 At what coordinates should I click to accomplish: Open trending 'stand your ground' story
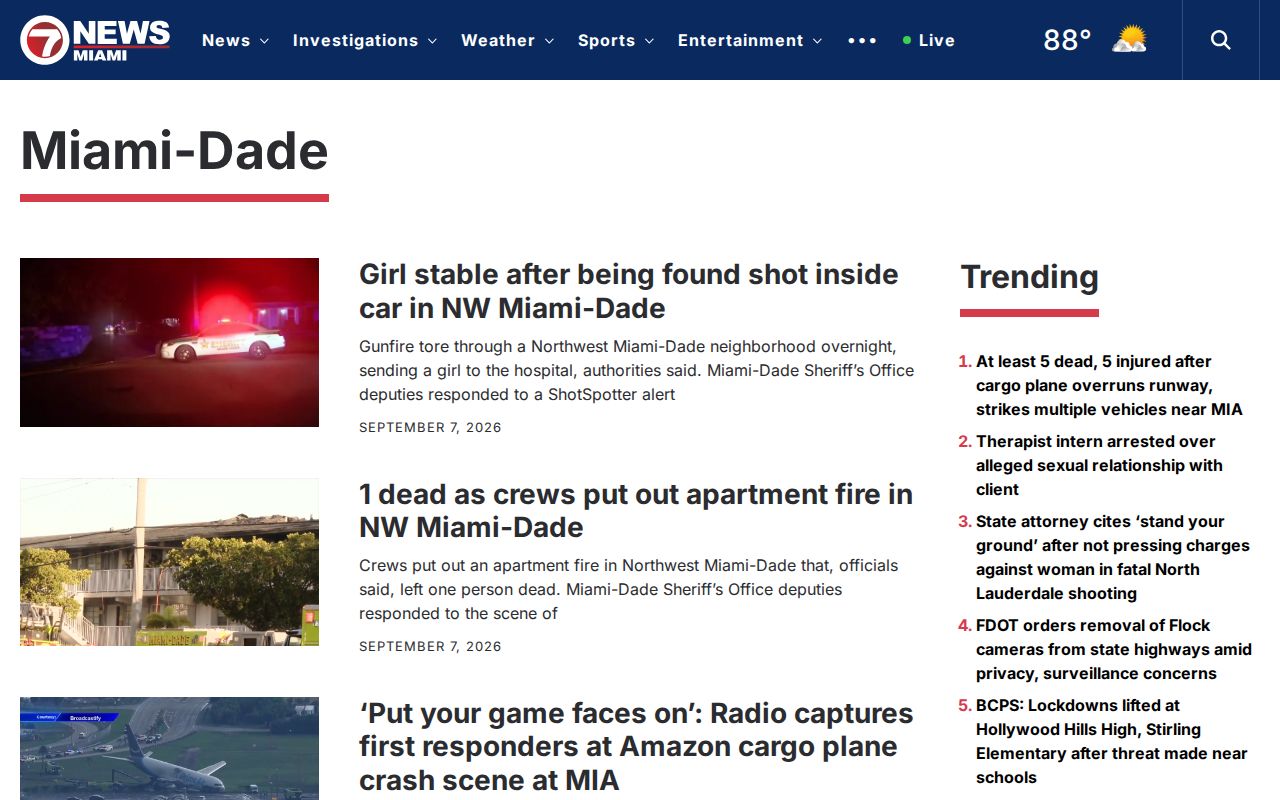pos(1113,557)
